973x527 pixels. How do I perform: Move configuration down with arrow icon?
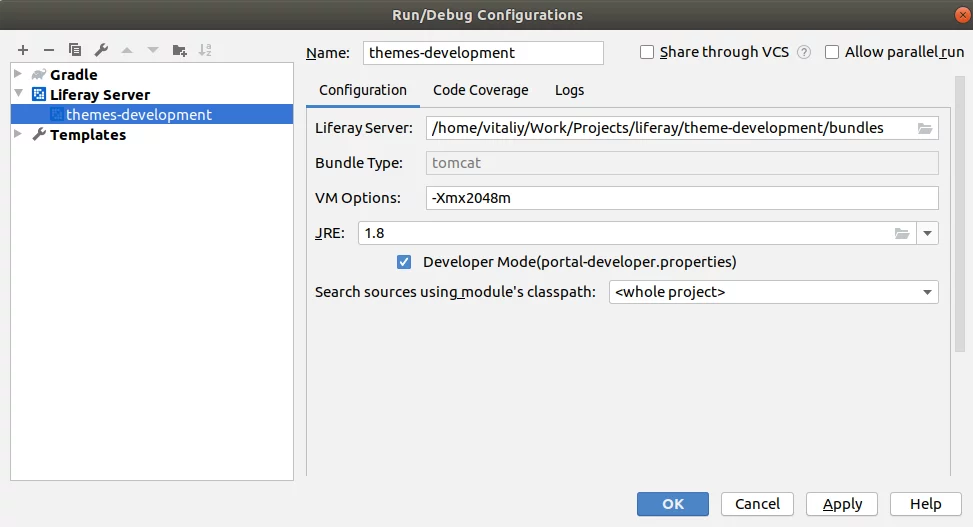click(x=153, y=50)
